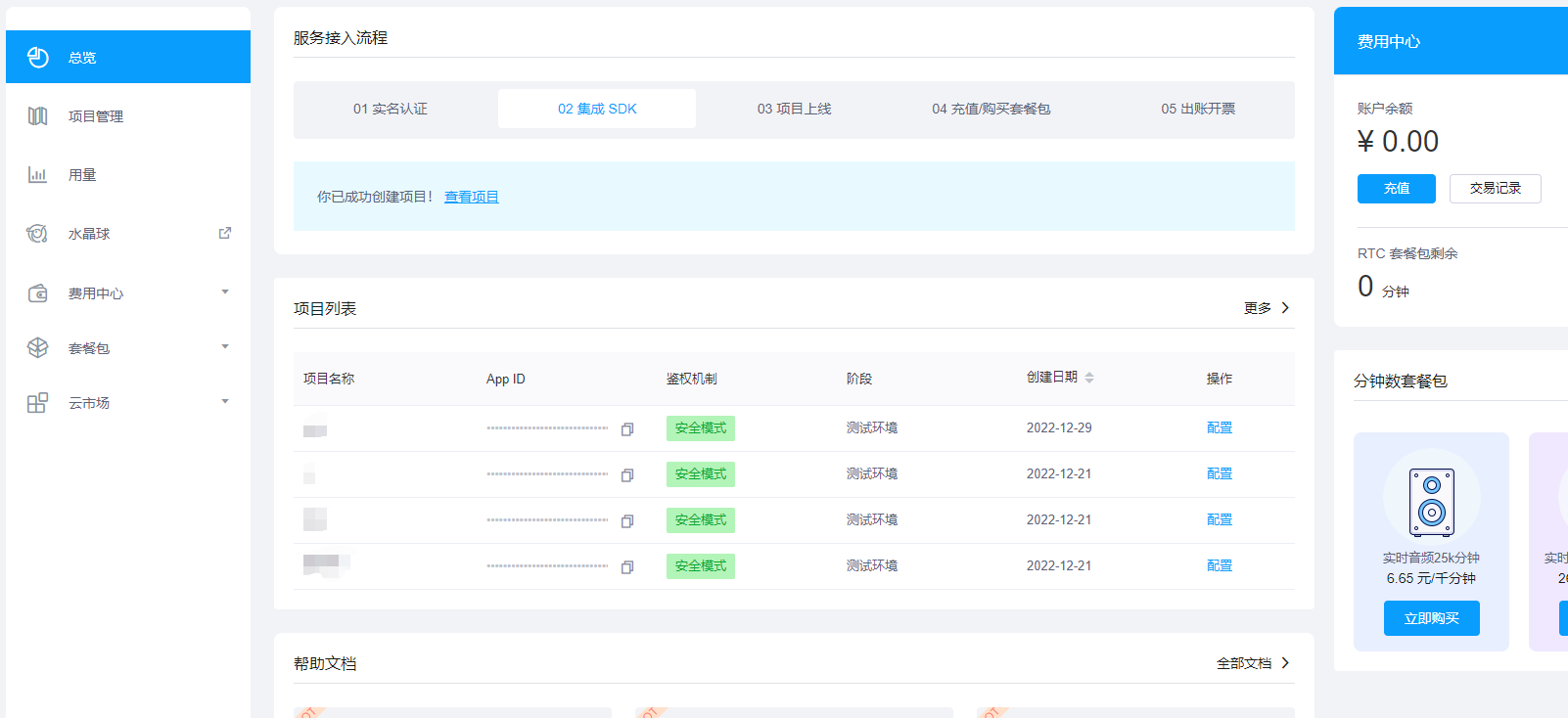This screenshot has height=718, width=1568.
Task: Click the 云市场 grid icon
Action: tap(37, 403)
